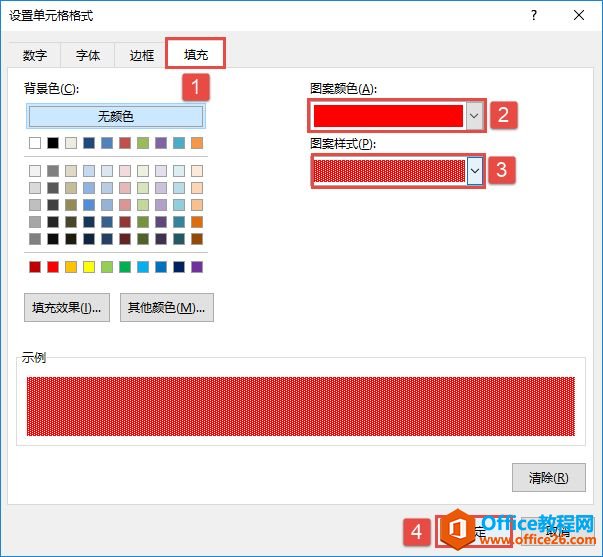Screen dimensions: 603x557
Task: Click the help question mark icon
Action: 534,15
